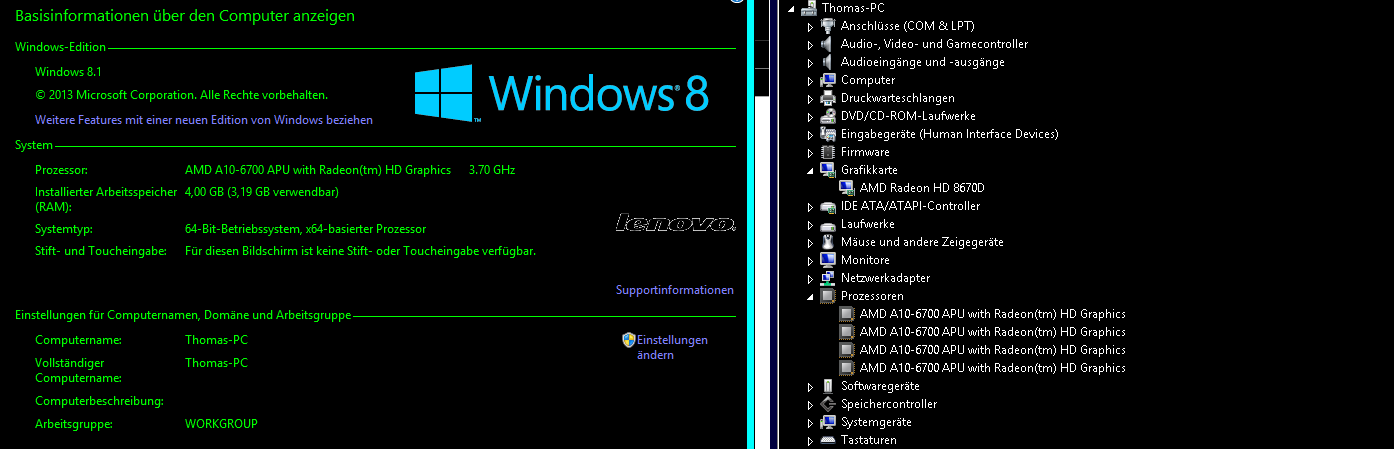Click the Thomas-PC root computer icon
Screen dimensions: 1394x449
tap(808, 8)
